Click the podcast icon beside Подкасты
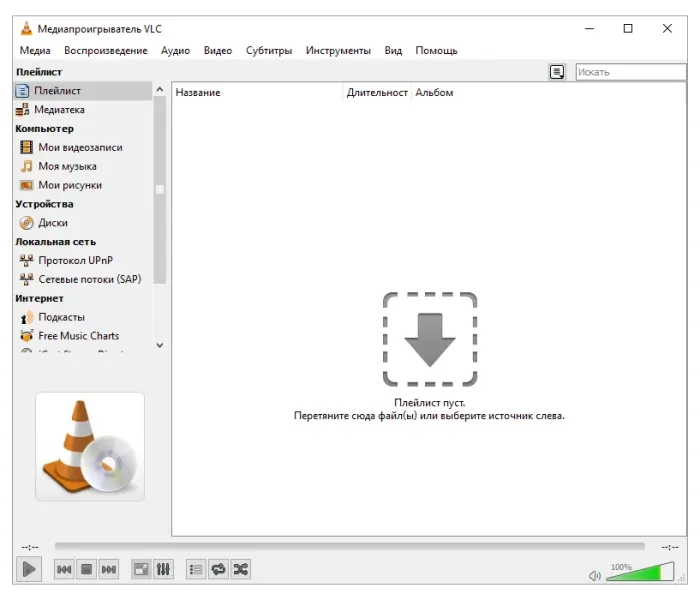The image size is (700, 600). [27, 317]
